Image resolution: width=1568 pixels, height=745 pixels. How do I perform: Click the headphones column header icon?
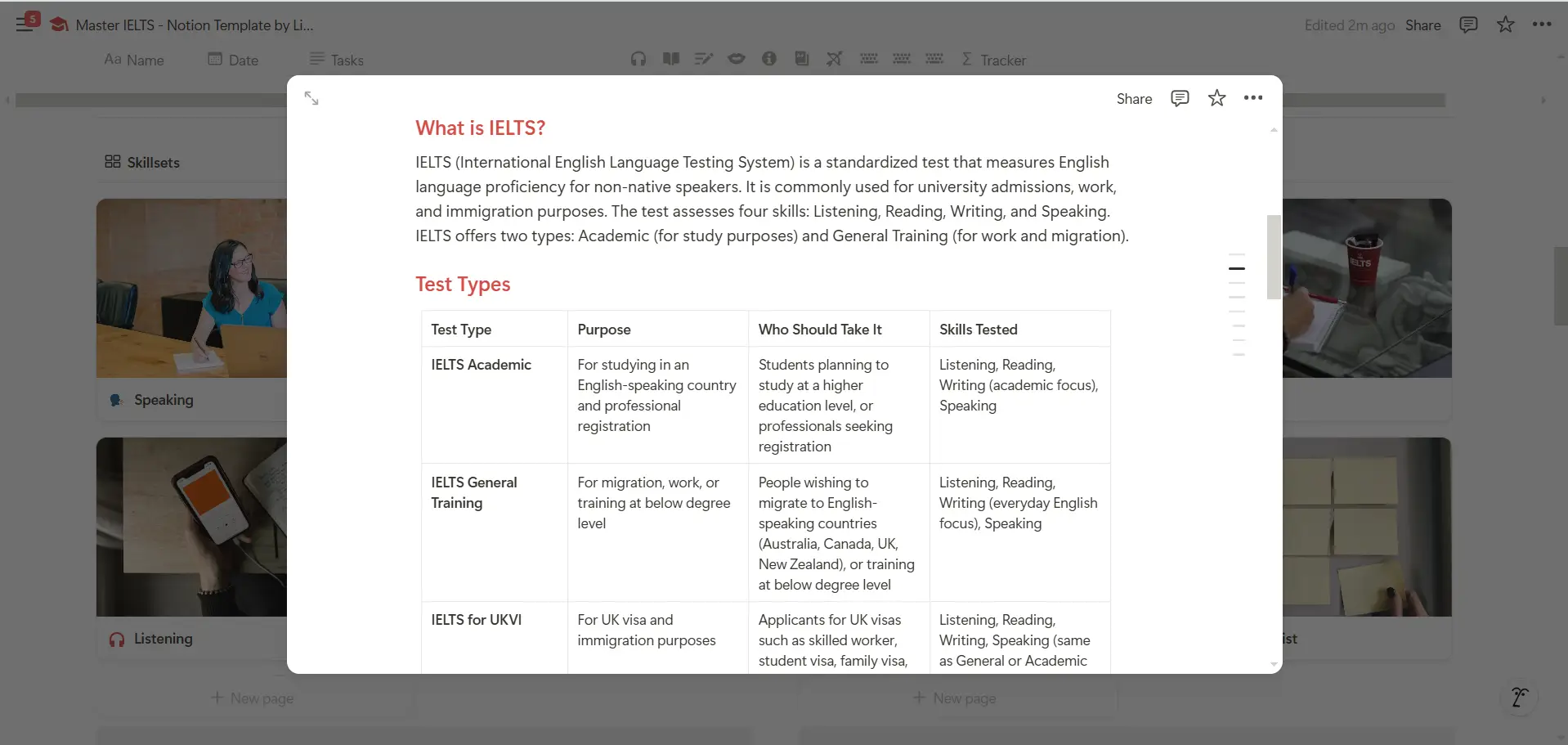(638, 59)
